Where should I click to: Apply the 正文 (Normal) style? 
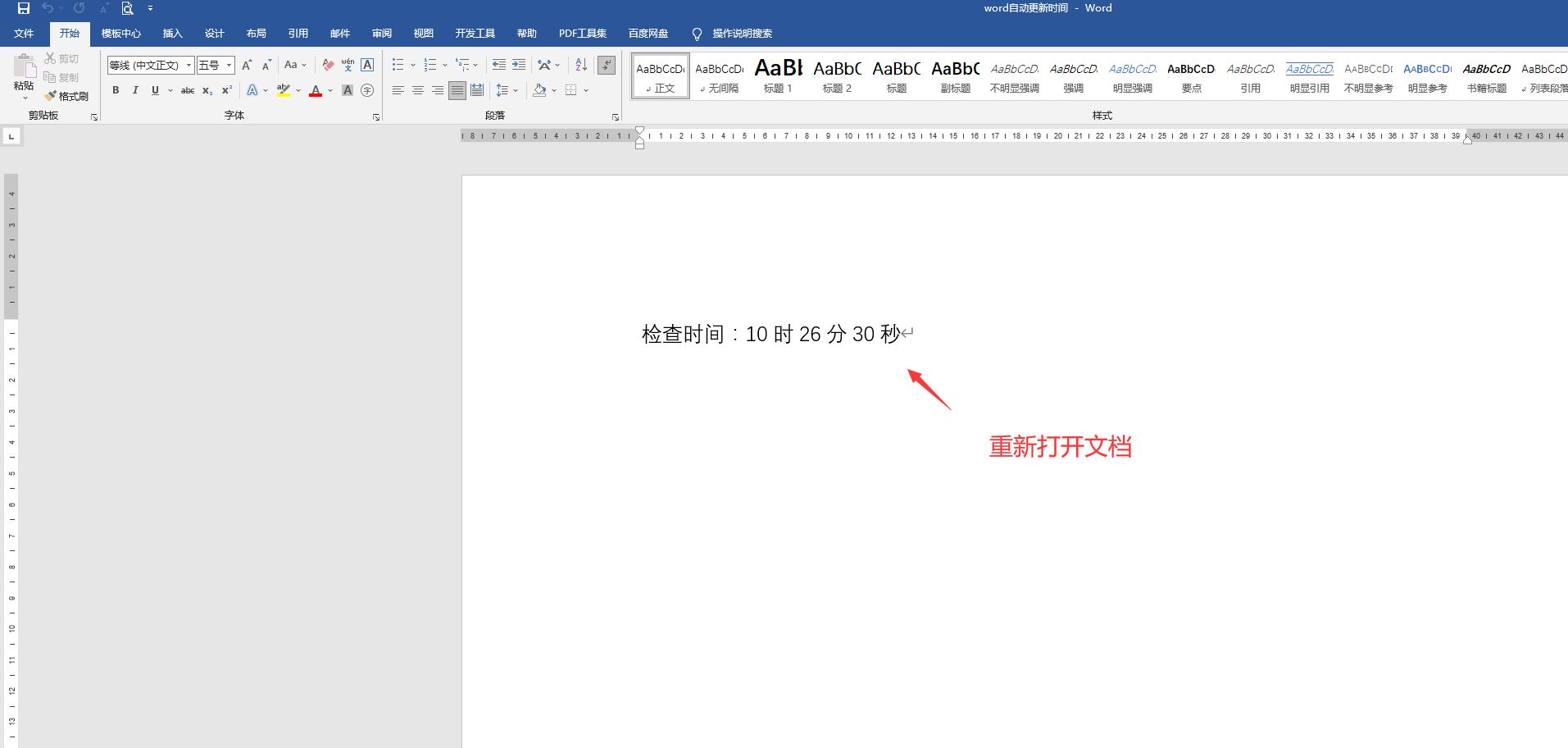tap(661, 76)
